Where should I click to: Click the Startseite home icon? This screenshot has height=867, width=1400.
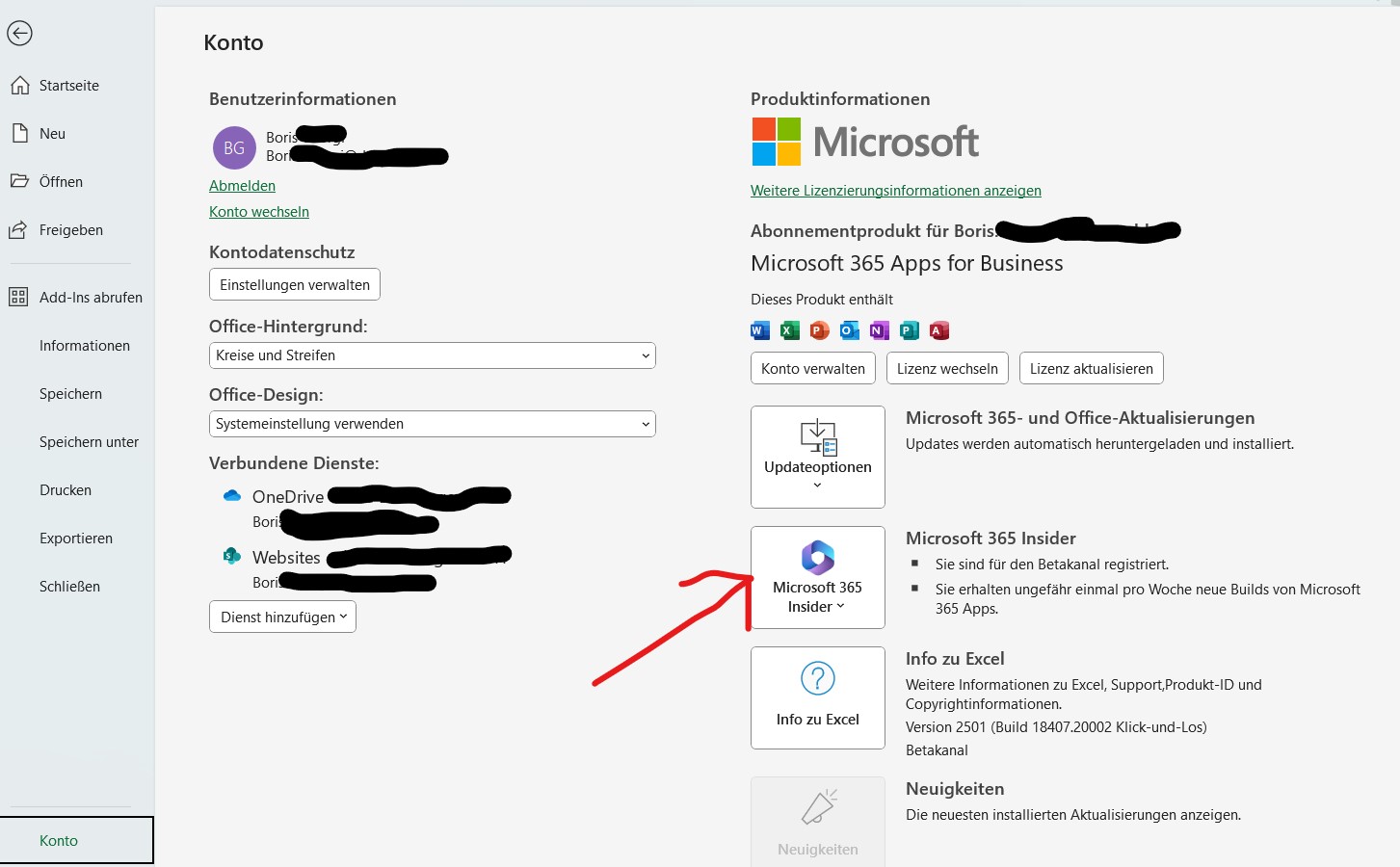click(x=19, y=86)
